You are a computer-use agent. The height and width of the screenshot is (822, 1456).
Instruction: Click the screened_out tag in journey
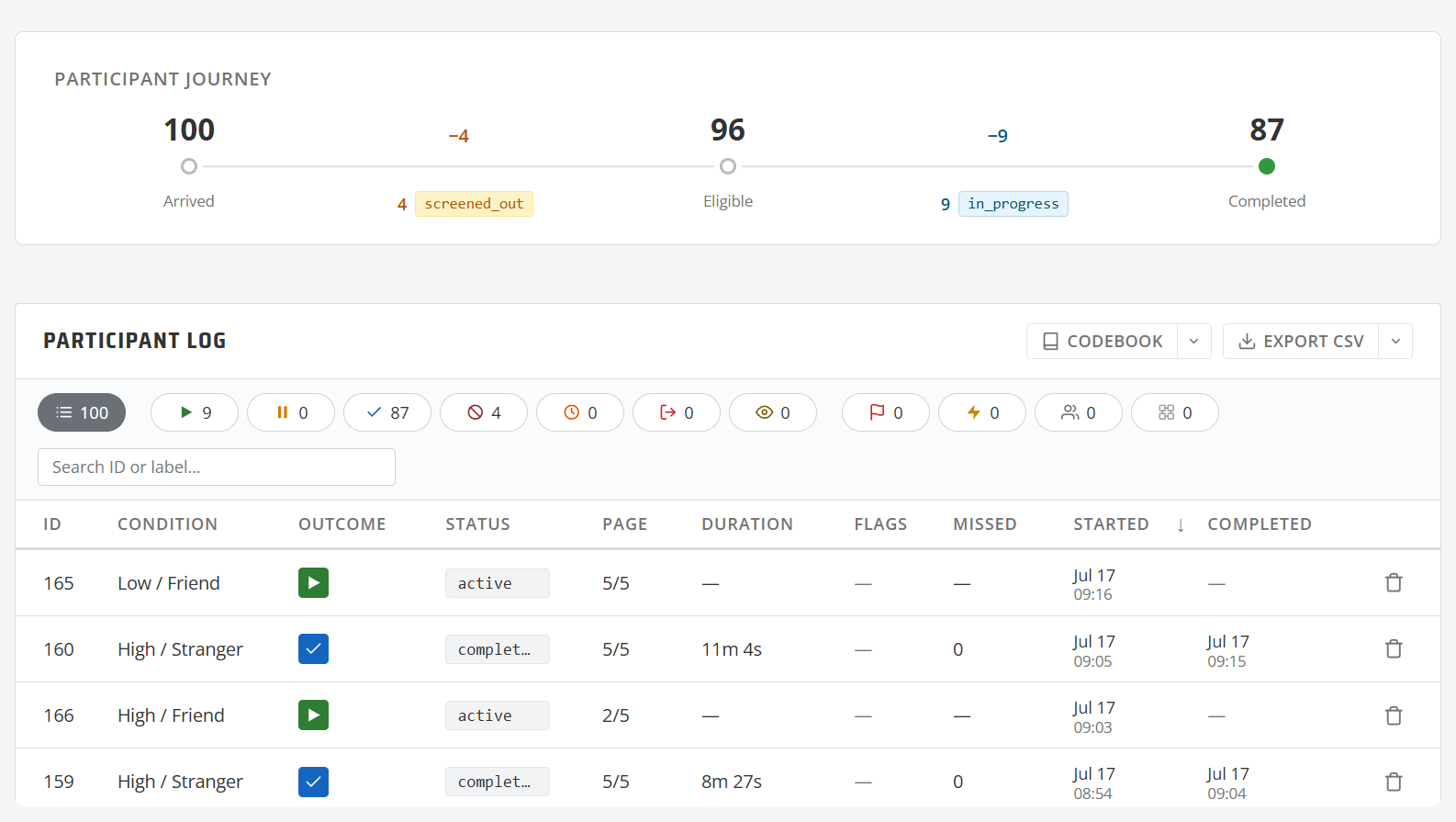pos(474,204)
